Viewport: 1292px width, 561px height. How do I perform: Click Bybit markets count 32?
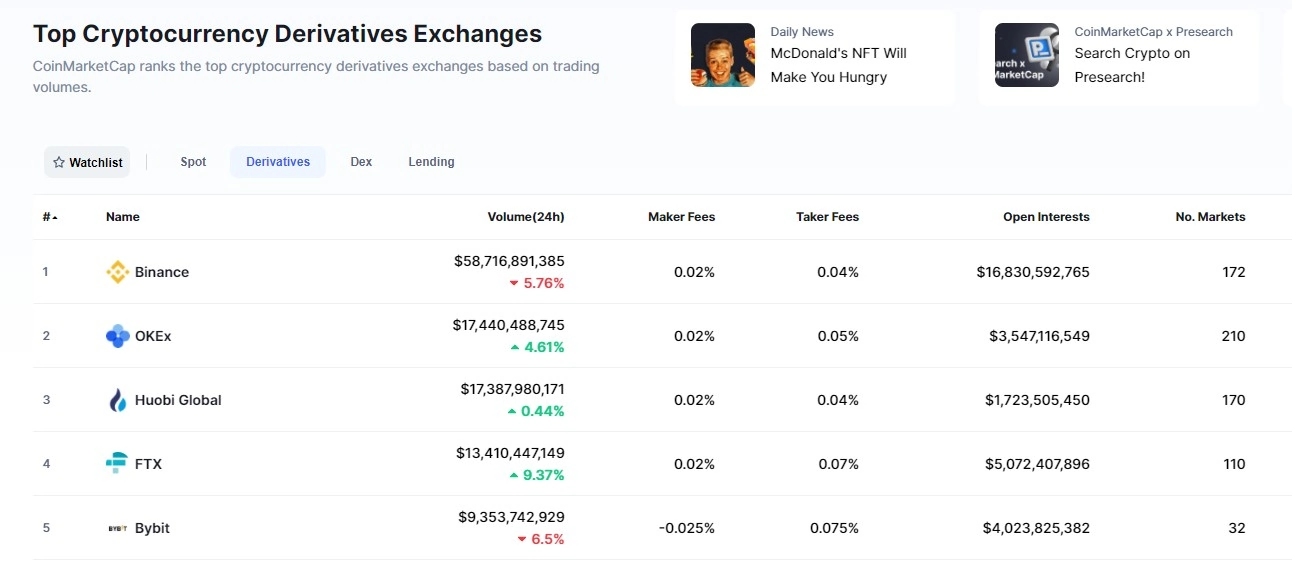click(x=1238, y=528)
